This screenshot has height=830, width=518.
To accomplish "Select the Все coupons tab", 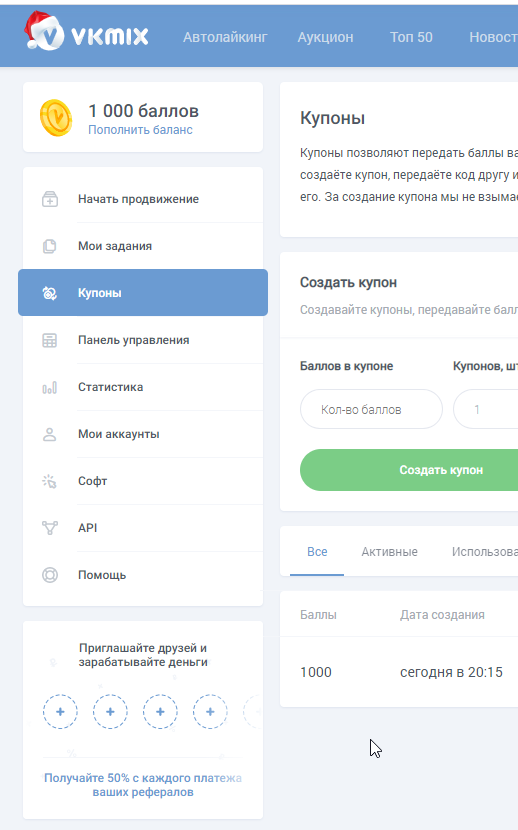I will 317,552.
